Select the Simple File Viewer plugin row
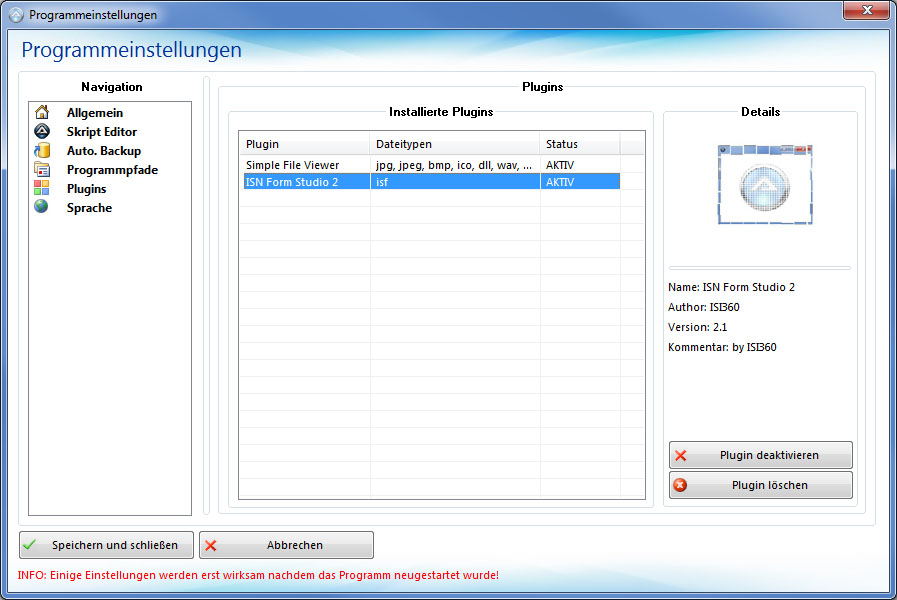Viewport: 897px width, 600px height. pyautogui.click(x=292, y=165)
